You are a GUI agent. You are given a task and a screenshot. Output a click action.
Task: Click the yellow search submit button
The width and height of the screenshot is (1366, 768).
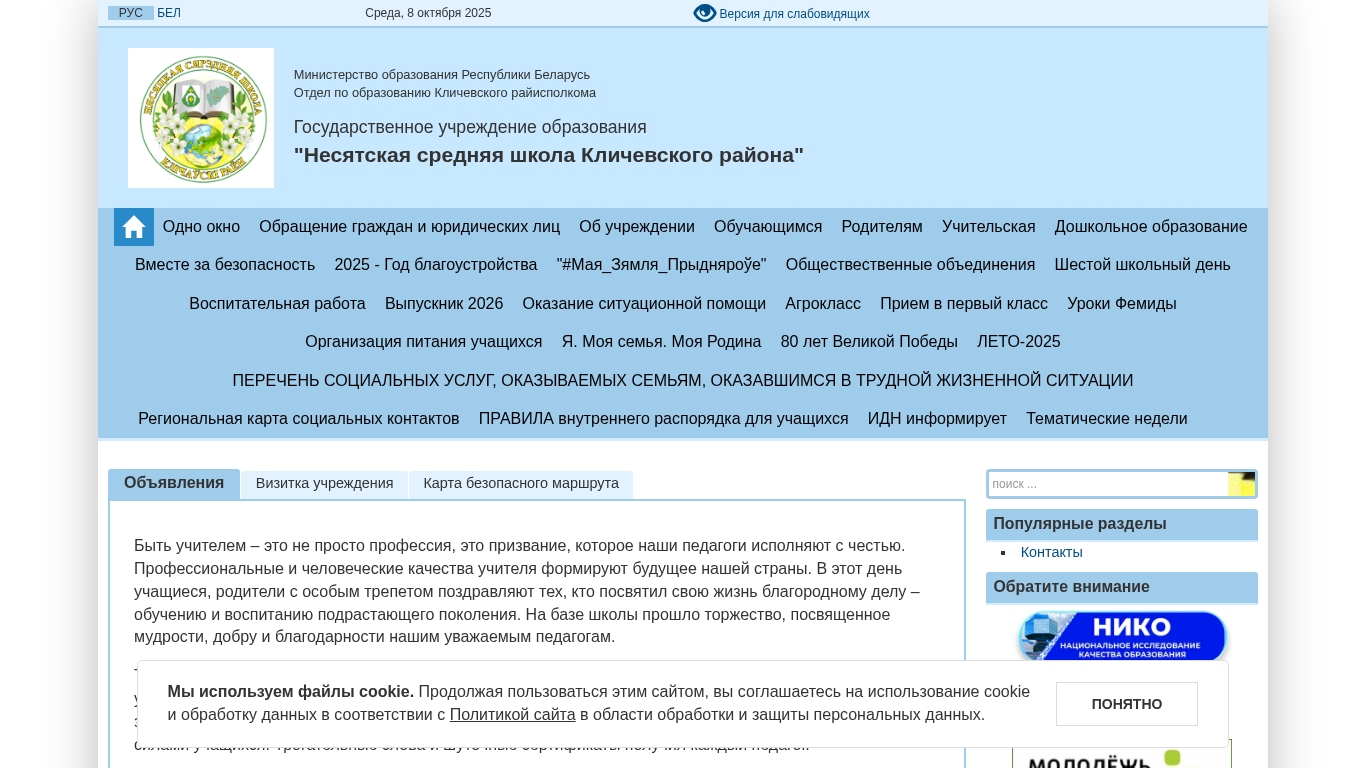1241,484
